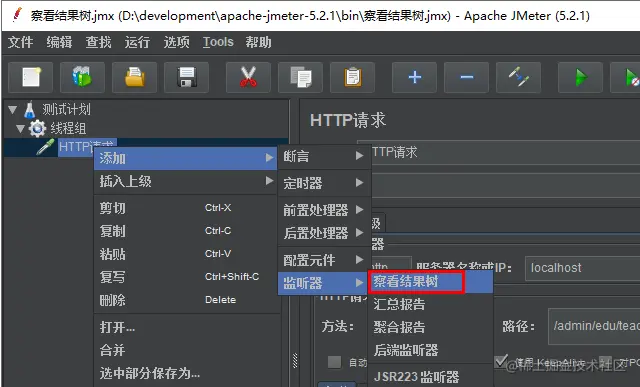Click the JMeter feather icon in title bar

17,15
